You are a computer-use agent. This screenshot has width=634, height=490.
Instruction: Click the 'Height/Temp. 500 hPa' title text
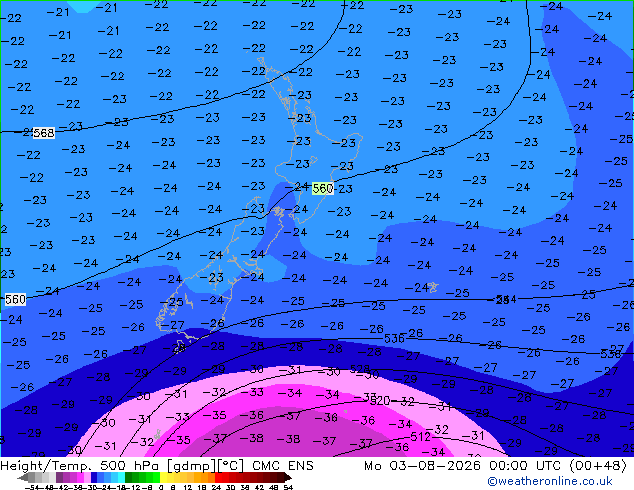click(81, 466)
